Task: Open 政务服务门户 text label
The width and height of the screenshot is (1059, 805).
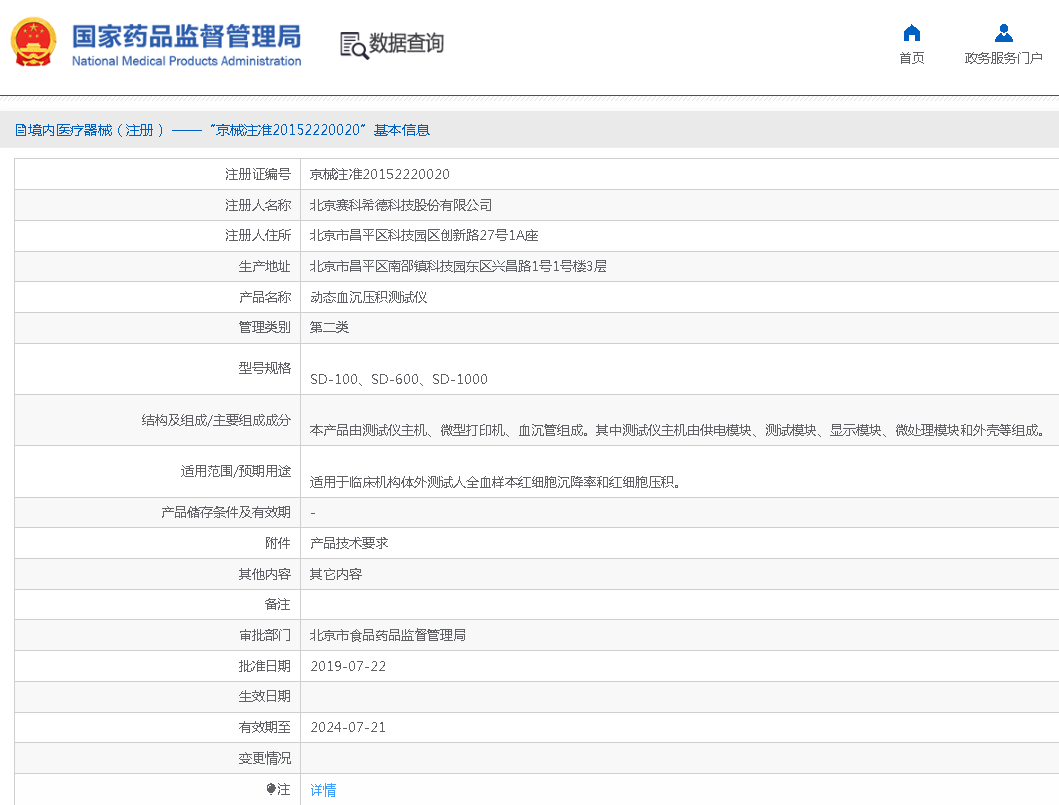Action: (1003, 58)
